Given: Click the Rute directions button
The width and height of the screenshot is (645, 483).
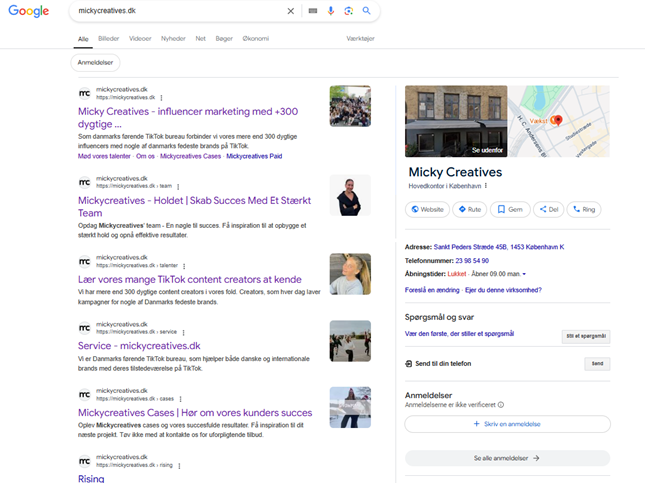Looking at the screenshot, I should (470, 209).
